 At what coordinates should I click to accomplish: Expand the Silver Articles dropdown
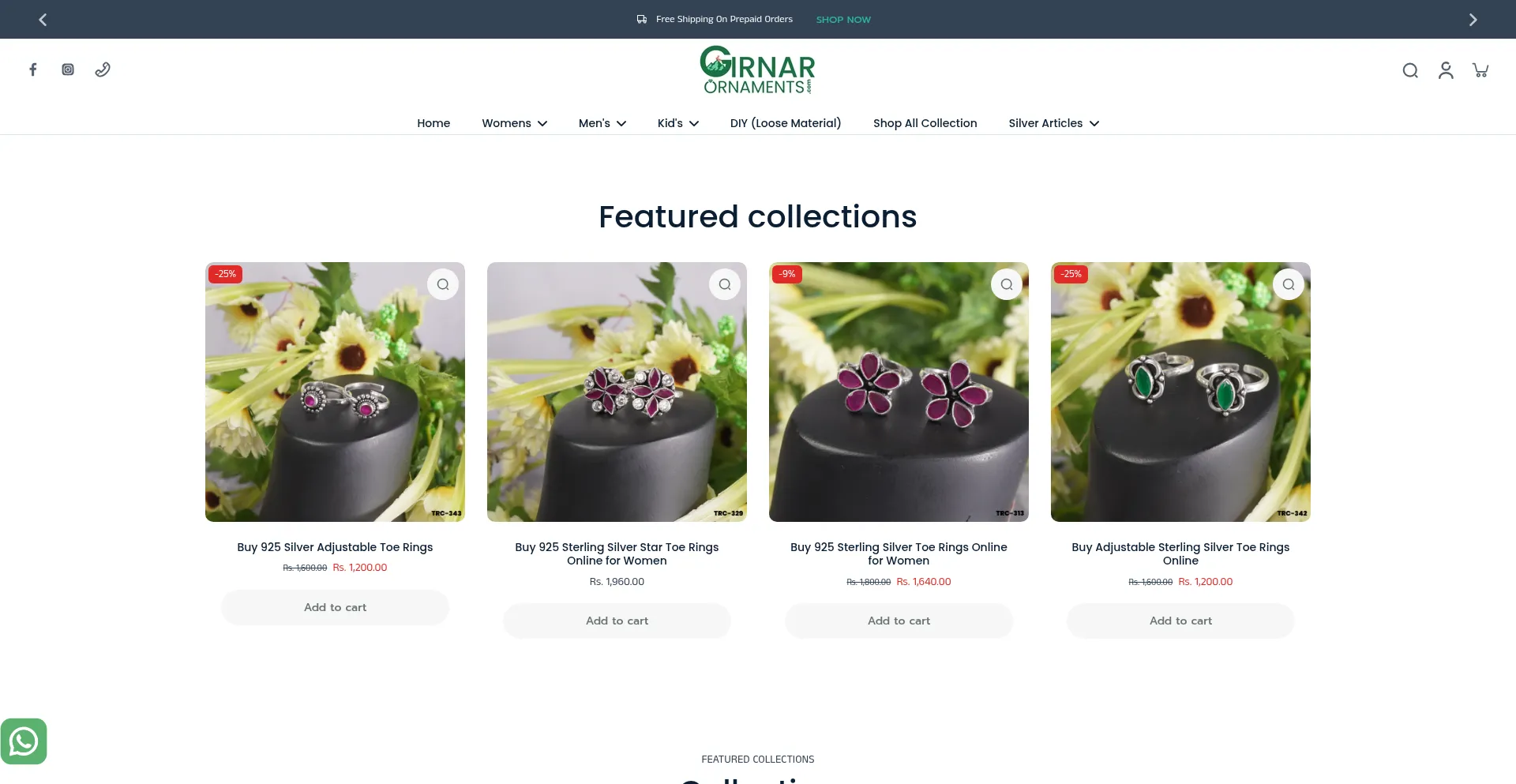1054,123
